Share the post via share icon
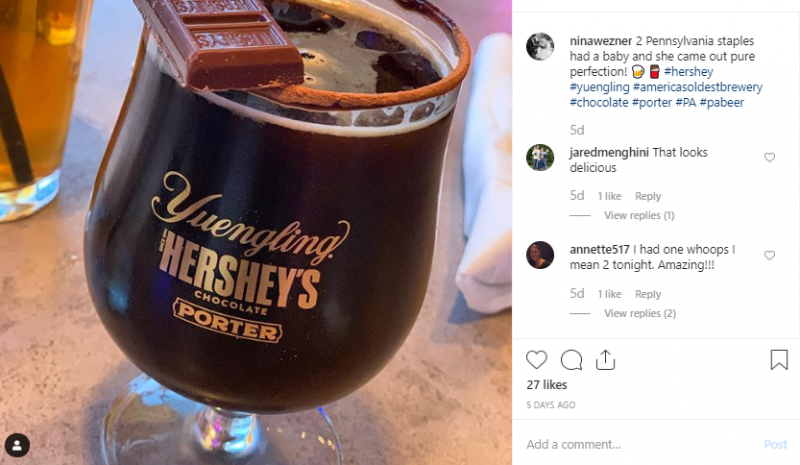Viewport: 800px width, 465px height. tap(605, 359)
